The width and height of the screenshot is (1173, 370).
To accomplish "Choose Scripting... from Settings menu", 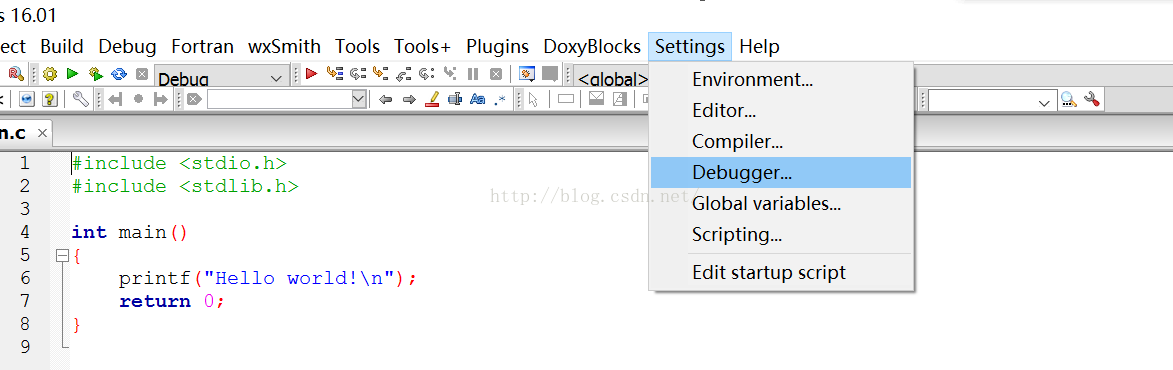I will pos(781,235).
